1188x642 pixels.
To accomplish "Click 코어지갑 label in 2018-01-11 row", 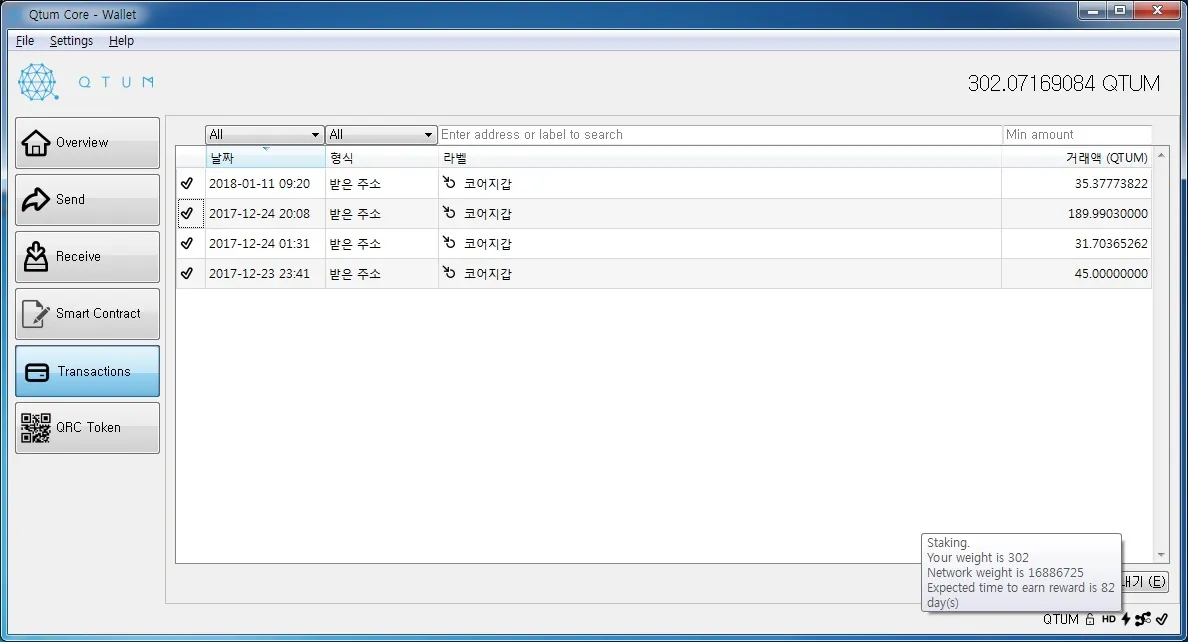I will tap(488, 183).
